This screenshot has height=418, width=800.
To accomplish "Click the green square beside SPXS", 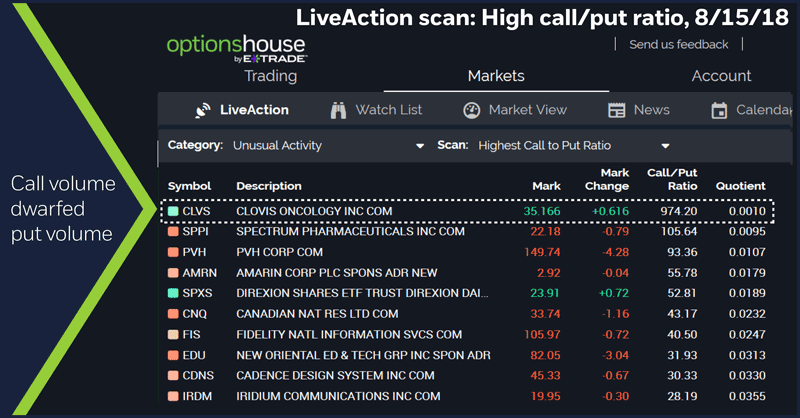I will pos(173,293).
